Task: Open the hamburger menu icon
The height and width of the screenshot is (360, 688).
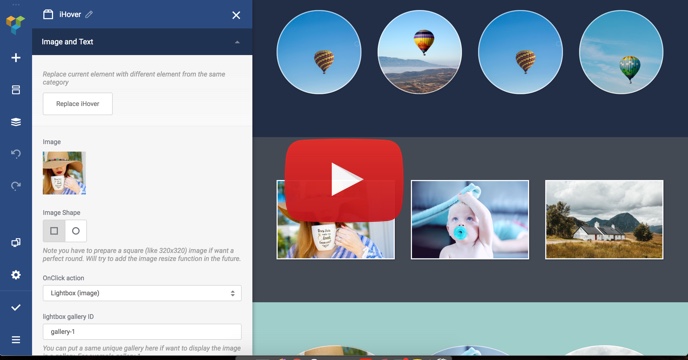Action: (16, 339)
